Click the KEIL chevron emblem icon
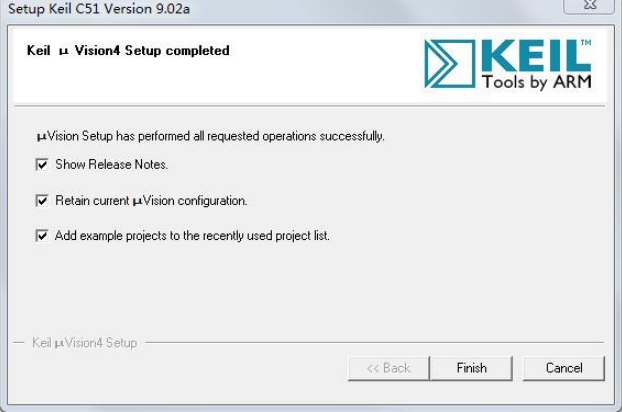The image size is (622, 412). click(448, 64)
